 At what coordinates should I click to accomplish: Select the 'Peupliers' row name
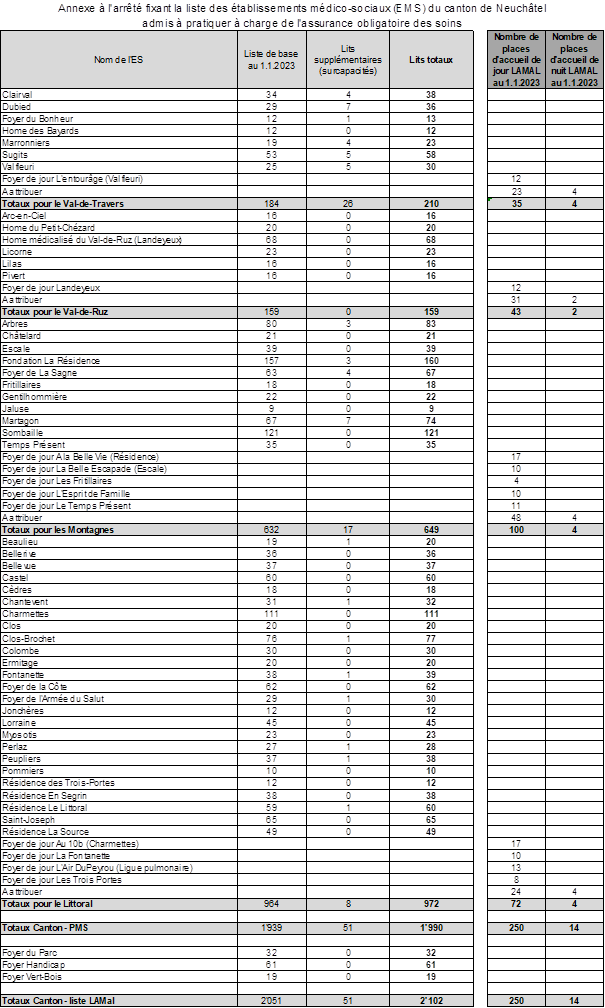point(21,759)
